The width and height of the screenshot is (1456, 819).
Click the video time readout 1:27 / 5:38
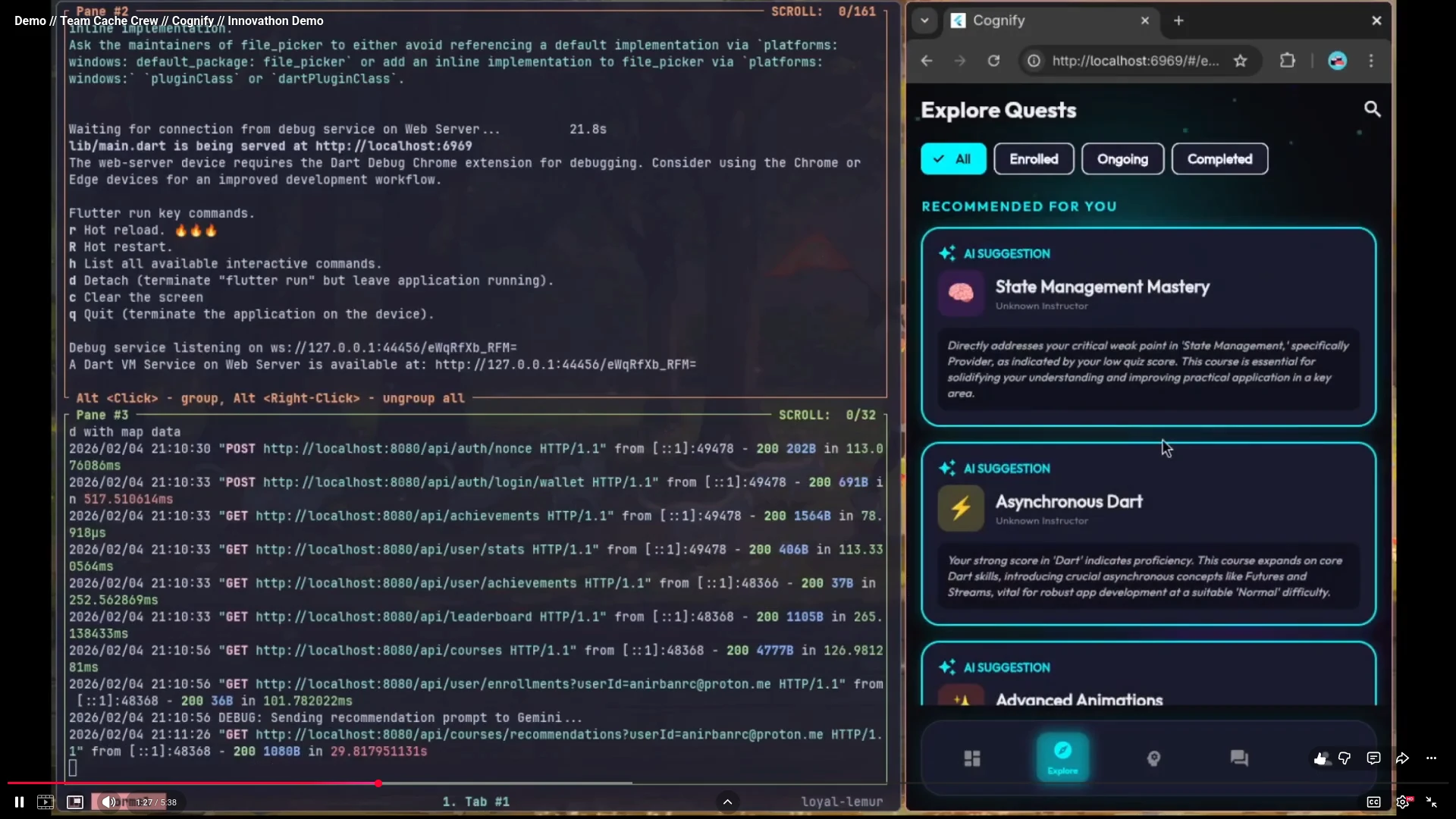156,802
